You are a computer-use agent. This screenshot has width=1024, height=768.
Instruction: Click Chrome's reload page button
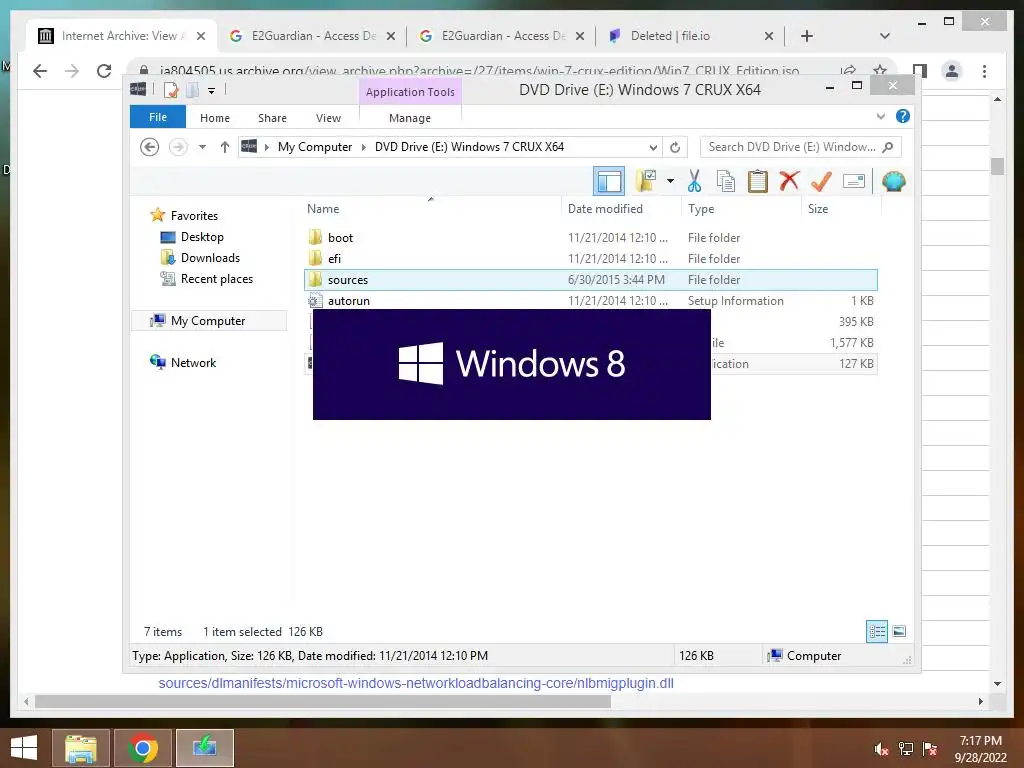click(x=104, y=71)
